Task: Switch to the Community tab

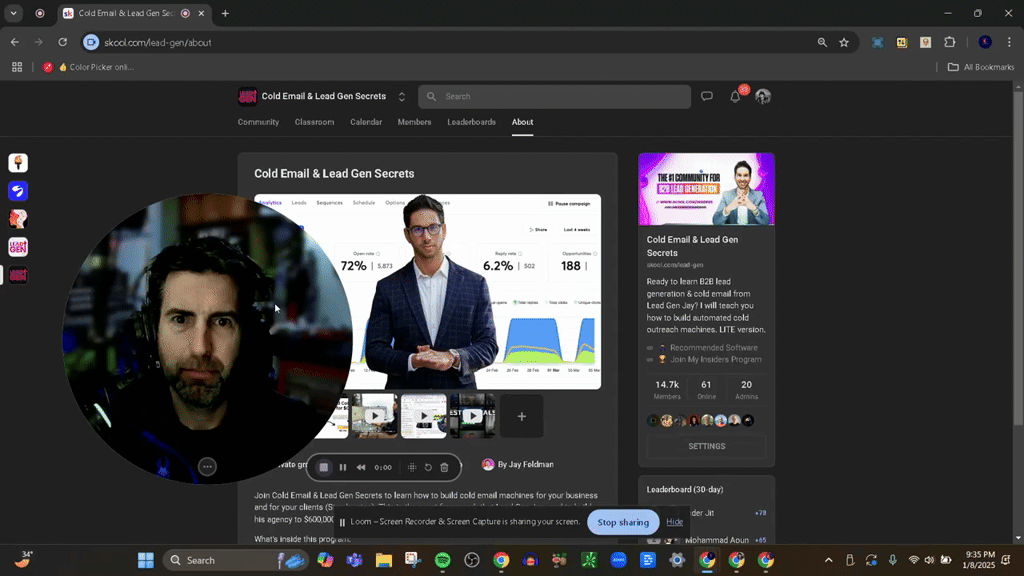Action: (x=258, y=122)
